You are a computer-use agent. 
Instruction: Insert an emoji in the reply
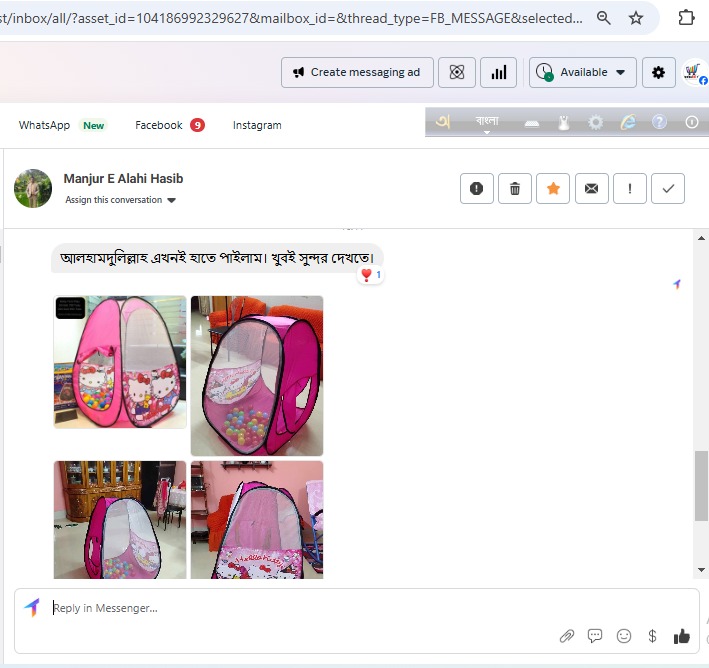pos(624,636)
